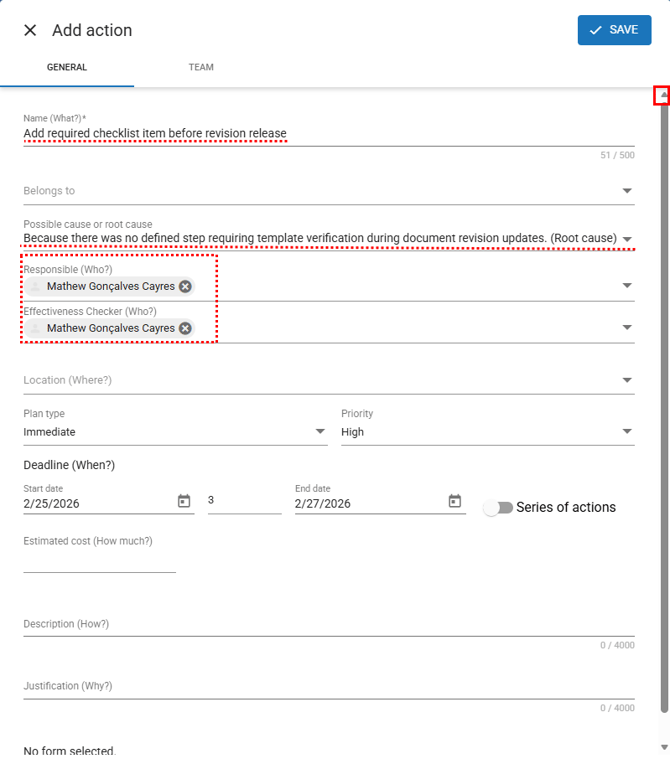Remove Mathew from Effectiveness Checker field
The width and height of the screenshot is (670, 769).
click(185, 329)
